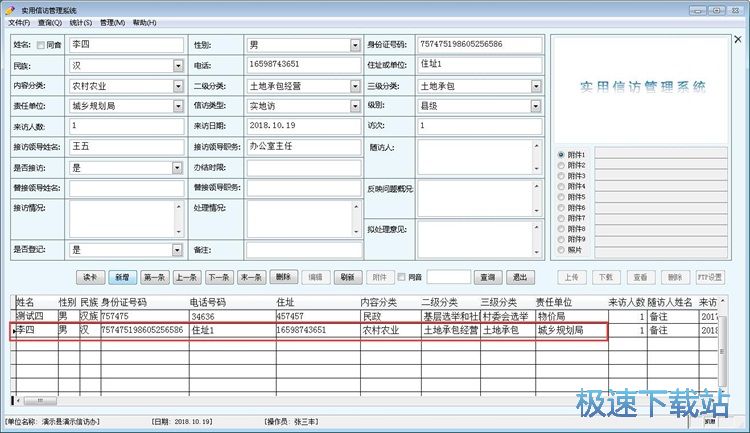Open the 文件(F) menu

click(x=19, y=22)
